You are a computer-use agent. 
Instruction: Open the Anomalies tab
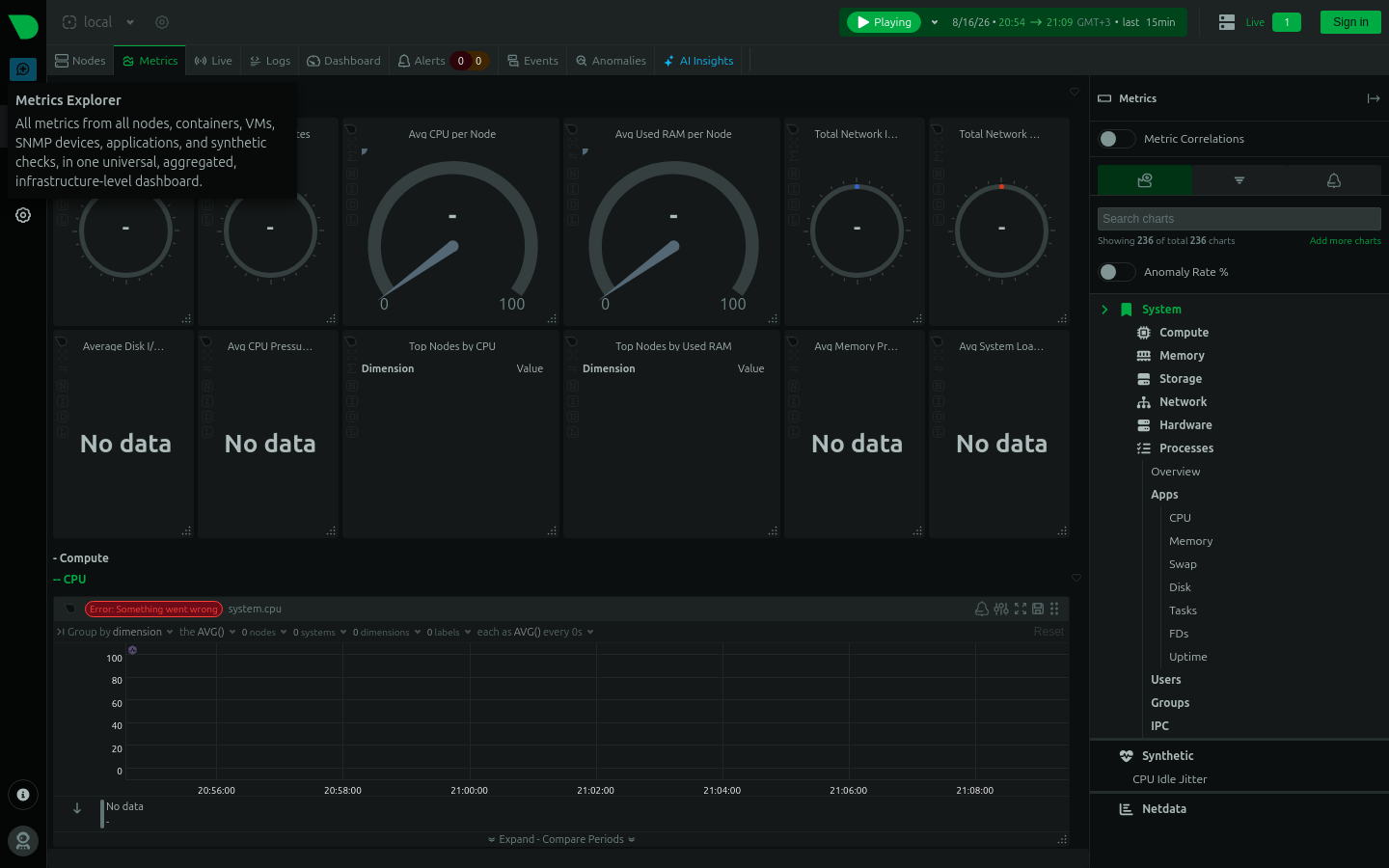(611, 61)
